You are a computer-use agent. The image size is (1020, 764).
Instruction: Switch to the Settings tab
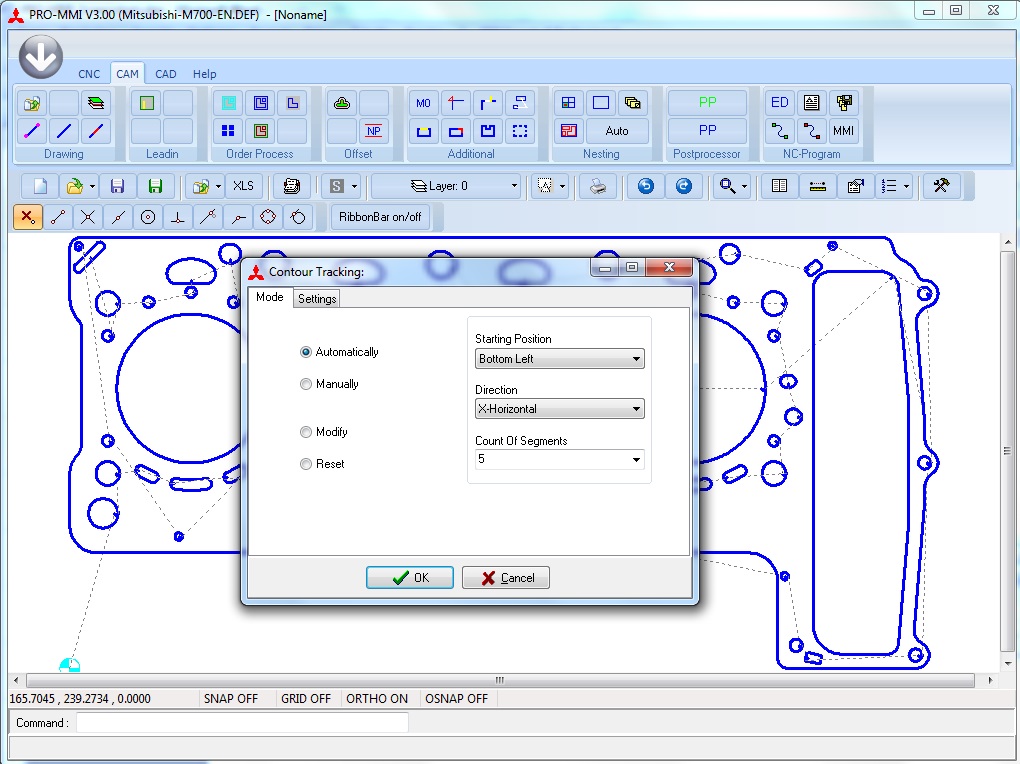[317, 299]
